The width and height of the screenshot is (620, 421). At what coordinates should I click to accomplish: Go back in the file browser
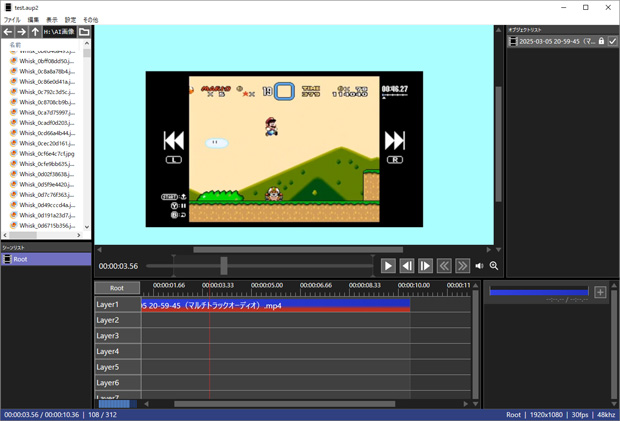8,32
